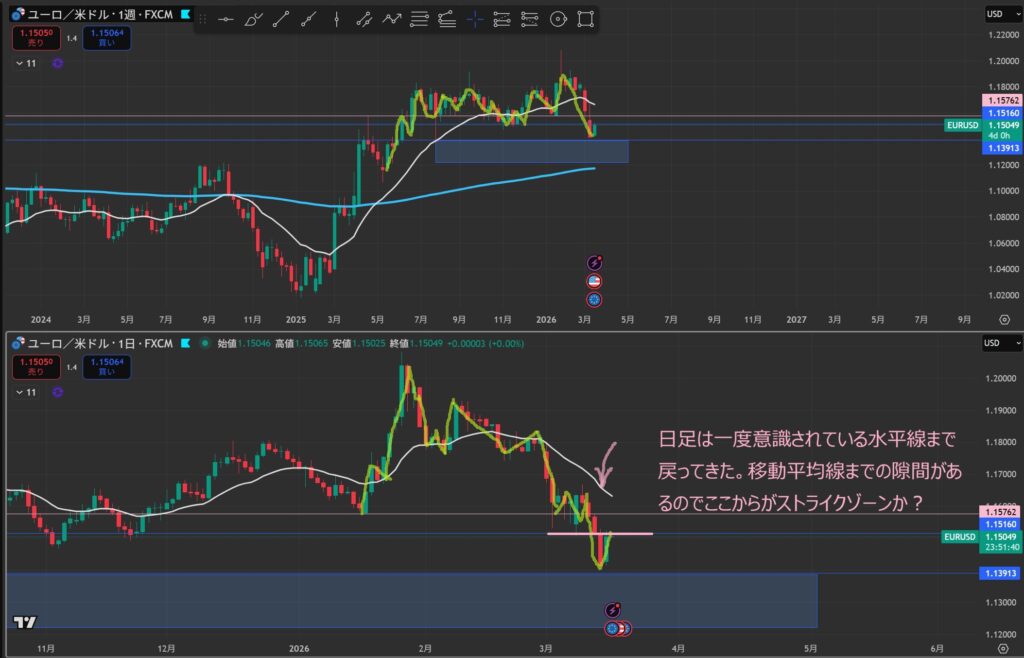Screen dimensions: 1024x658
Task: Select the horizontal line tool in favorites toolbar
Action: point(226,18)
